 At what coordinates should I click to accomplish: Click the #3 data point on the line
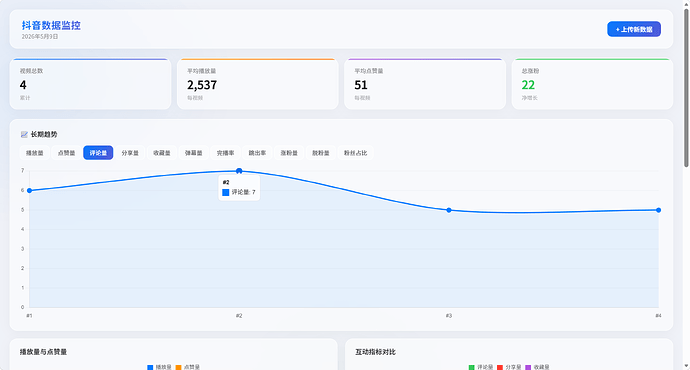(x=449, y=210)
